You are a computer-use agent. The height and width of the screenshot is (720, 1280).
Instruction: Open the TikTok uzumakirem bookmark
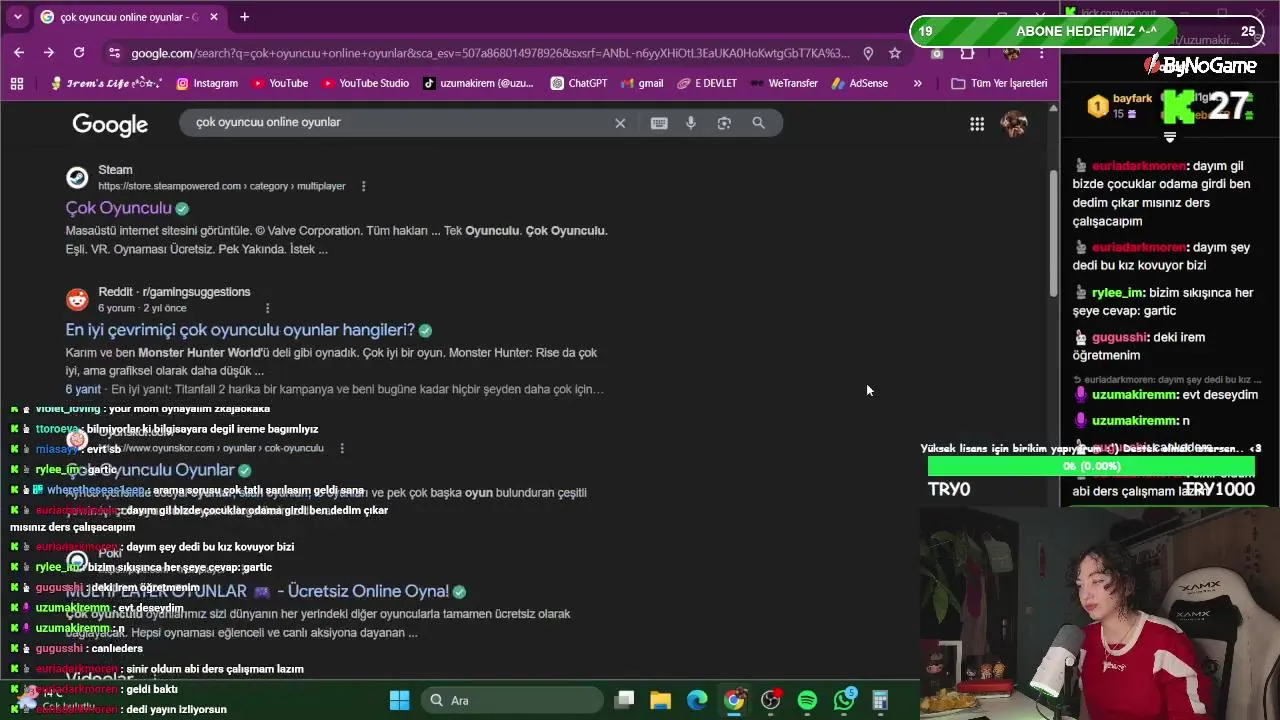478,83
